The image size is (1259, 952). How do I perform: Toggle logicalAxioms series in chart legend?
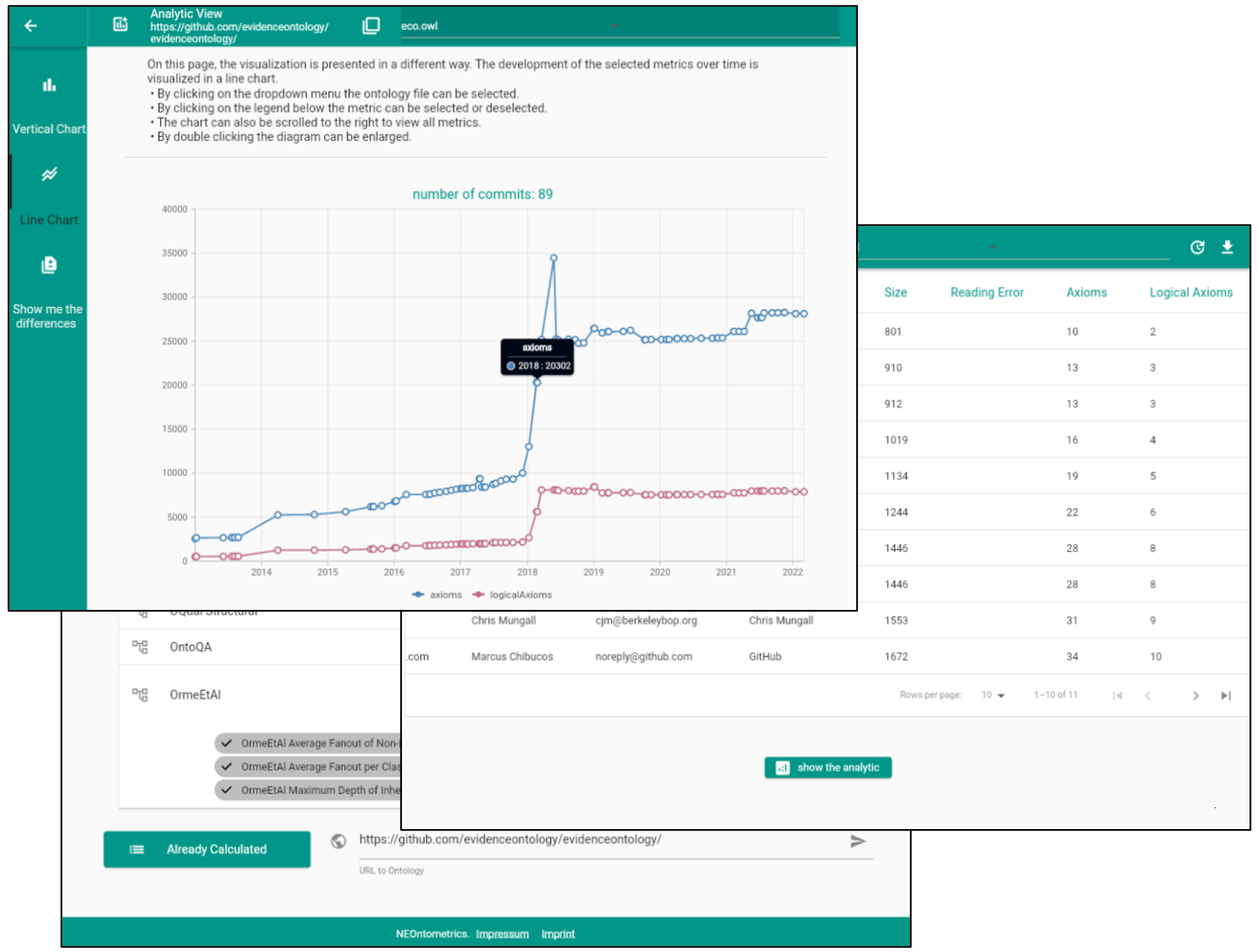pyautogui.click(x=512, y=595)
